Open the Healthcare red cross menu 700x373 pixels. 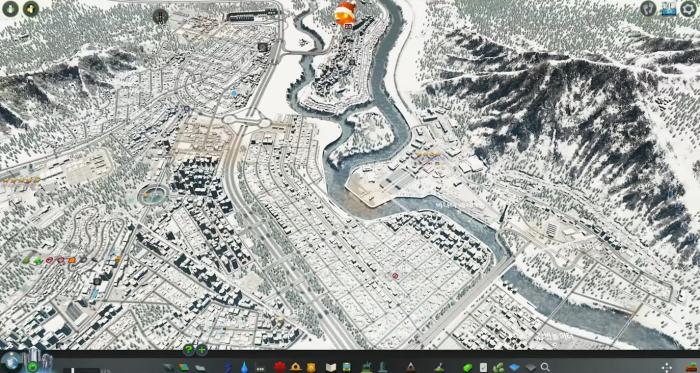(280, 367)
